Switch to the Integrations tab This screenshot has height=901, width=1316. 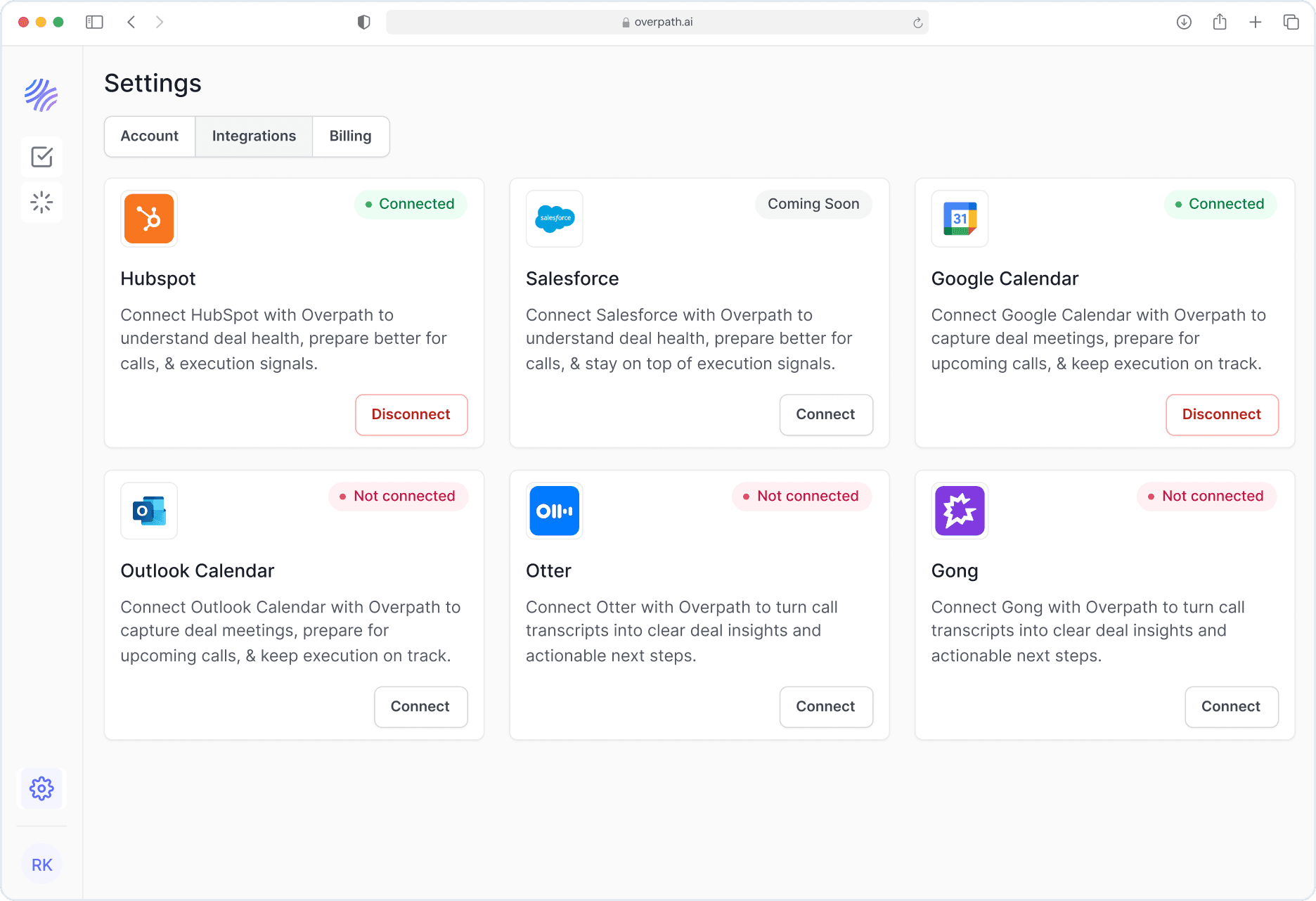tap(254, 136)
